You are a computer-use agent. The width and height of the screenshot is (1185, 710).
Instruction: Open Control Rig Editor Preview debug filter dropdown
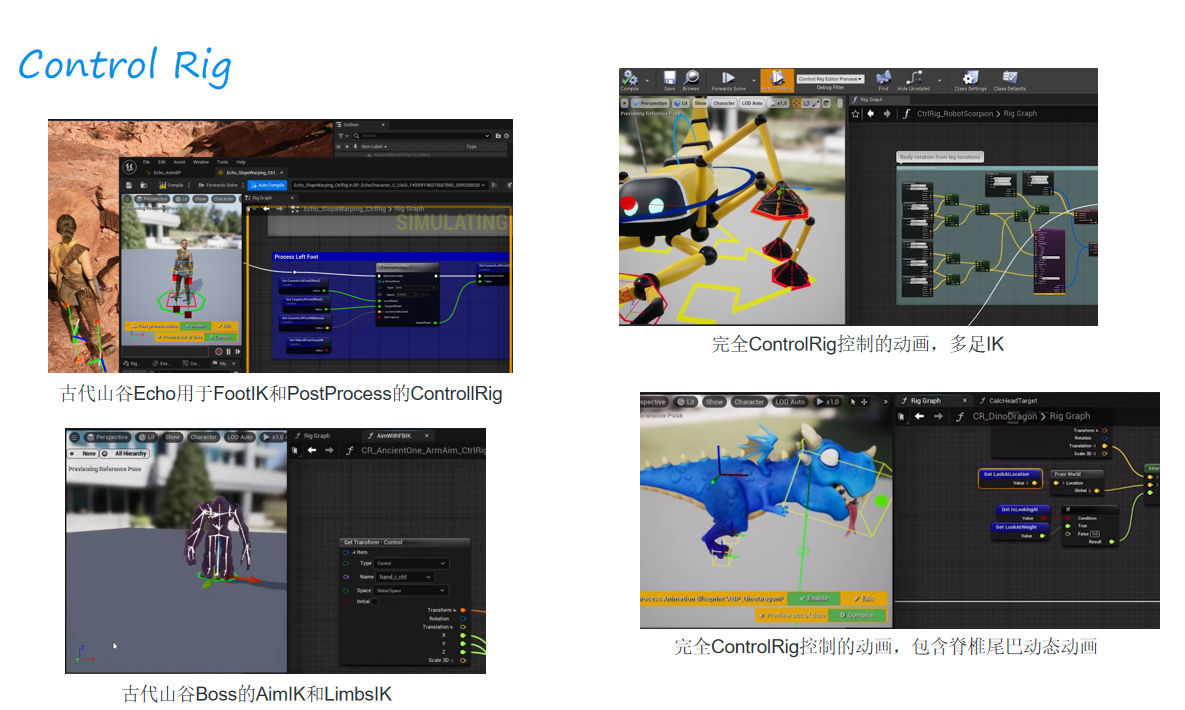(x=830, y=79)
